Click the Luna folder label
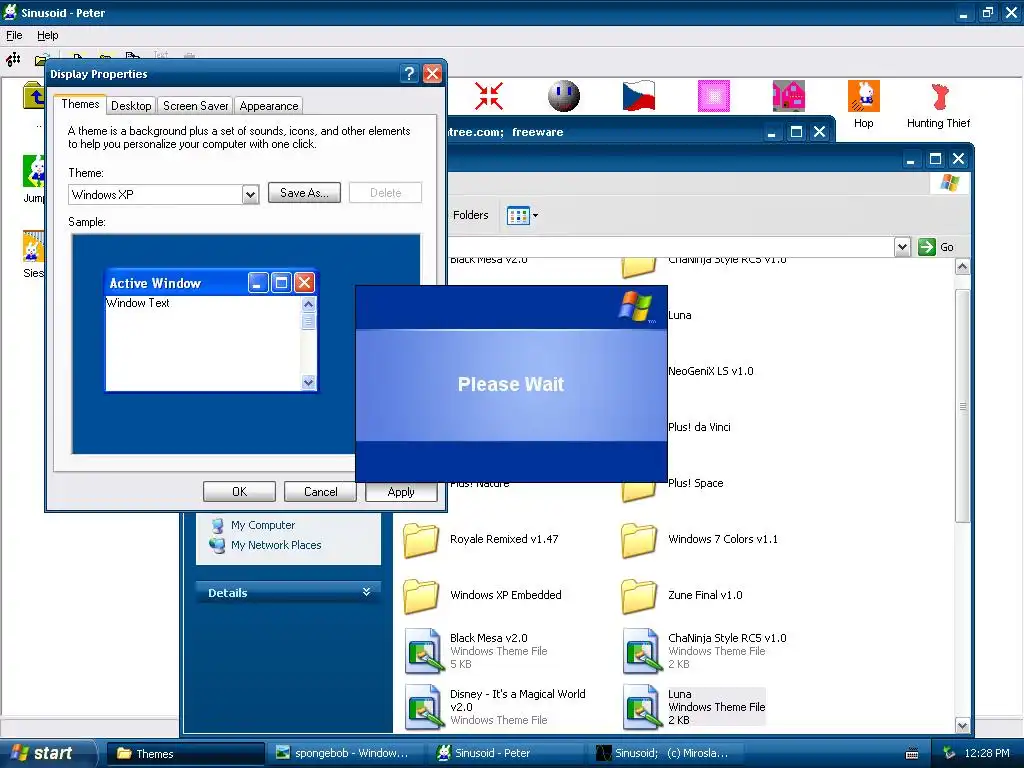 tap(679, 315)
